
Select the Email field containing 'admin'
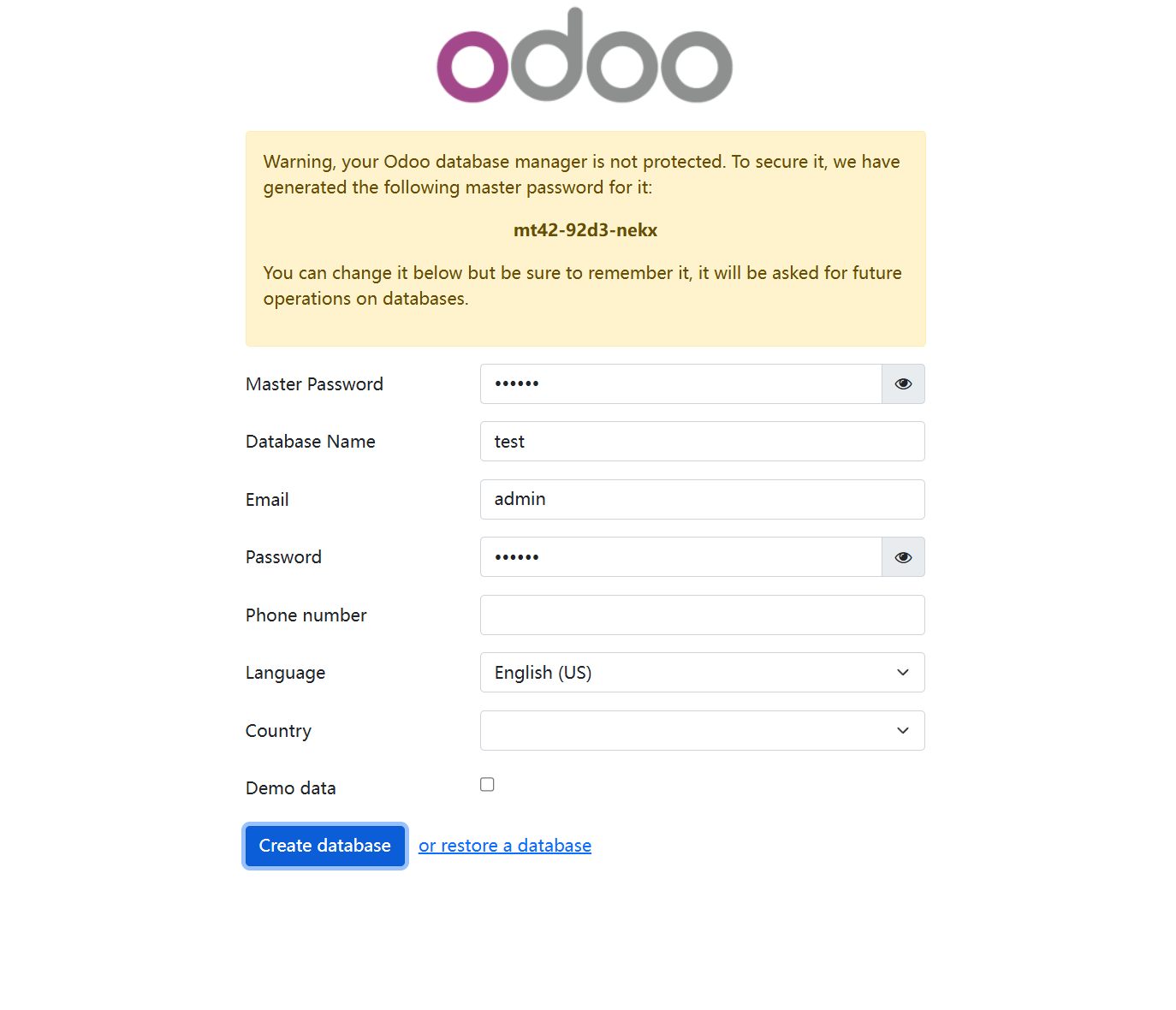point(702,499)
